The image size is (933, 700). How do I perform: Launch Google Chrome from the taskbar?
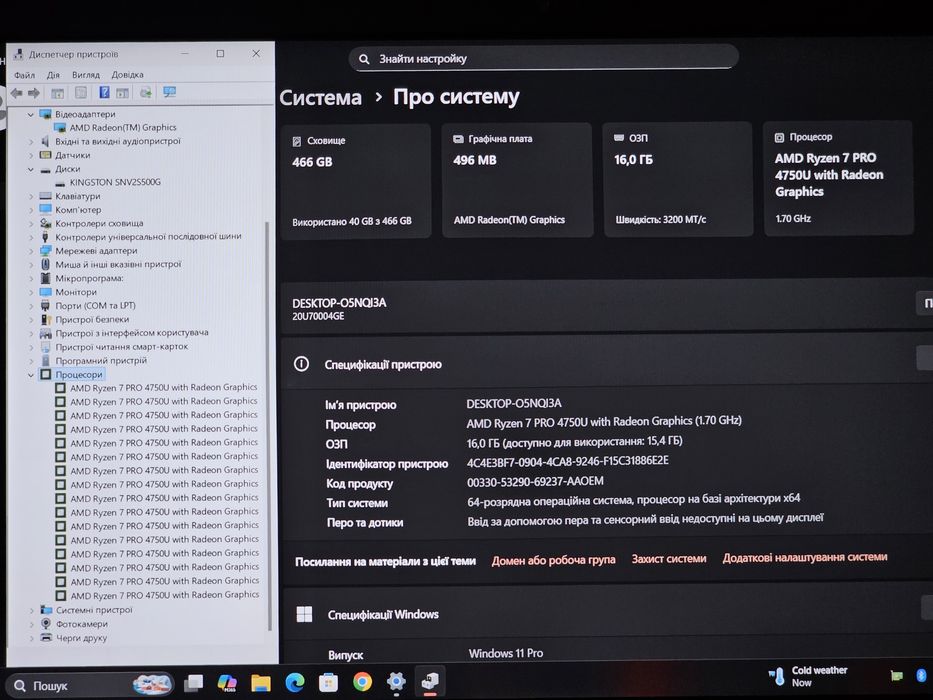(362, 681)
